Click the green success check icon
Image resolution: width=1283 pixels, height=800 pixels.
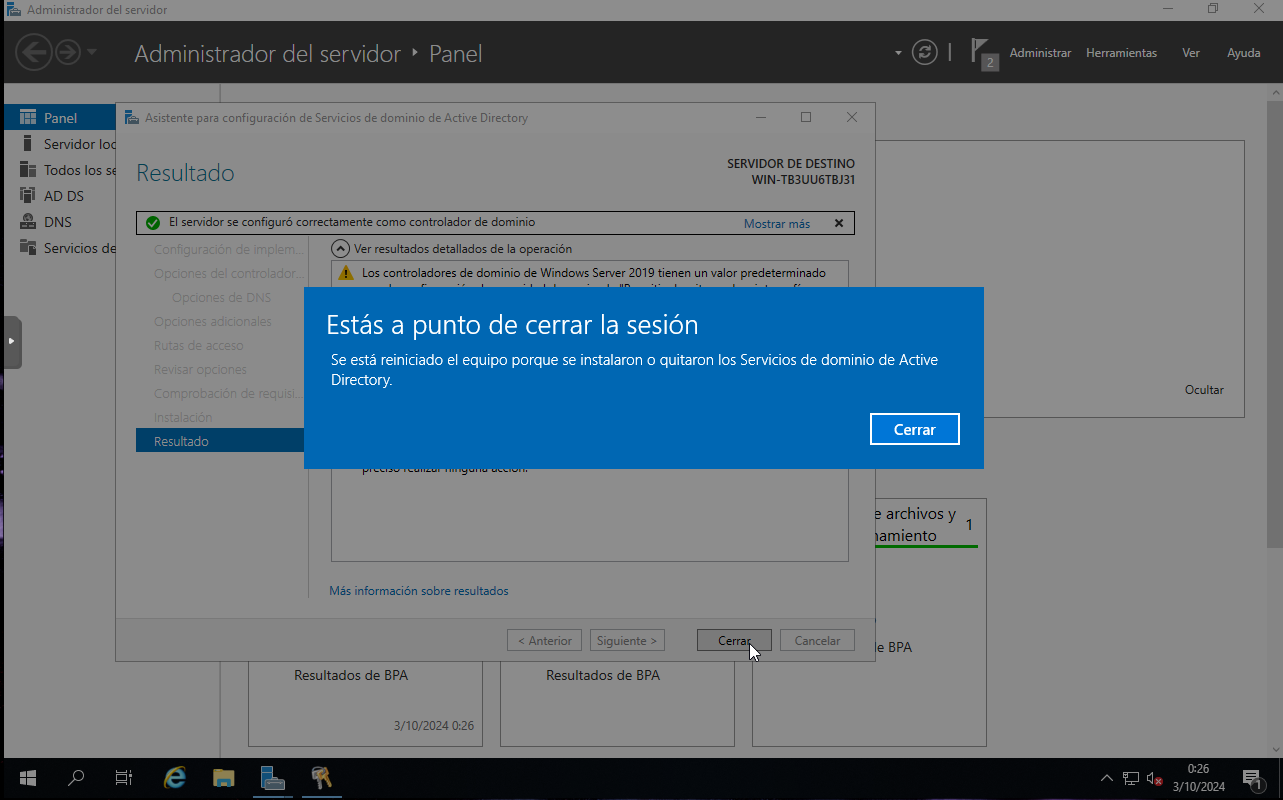(153, 223)
